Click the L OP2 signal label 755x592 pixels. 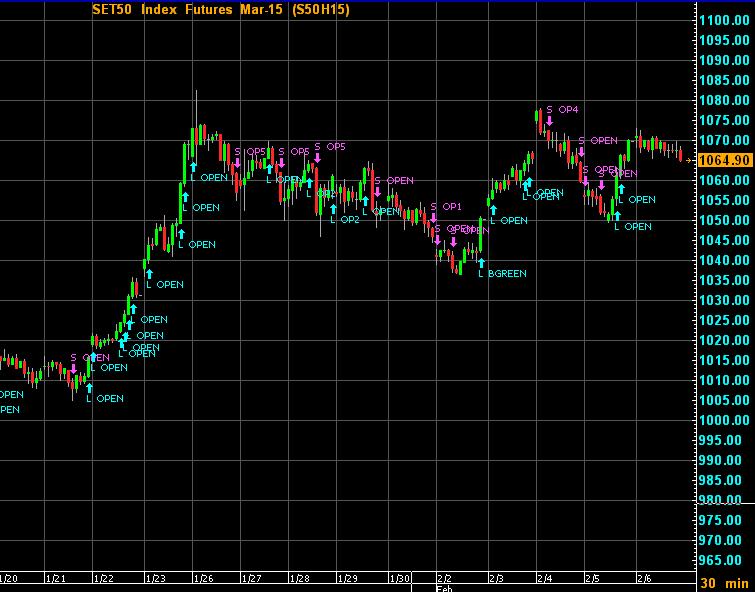(344, 220)
